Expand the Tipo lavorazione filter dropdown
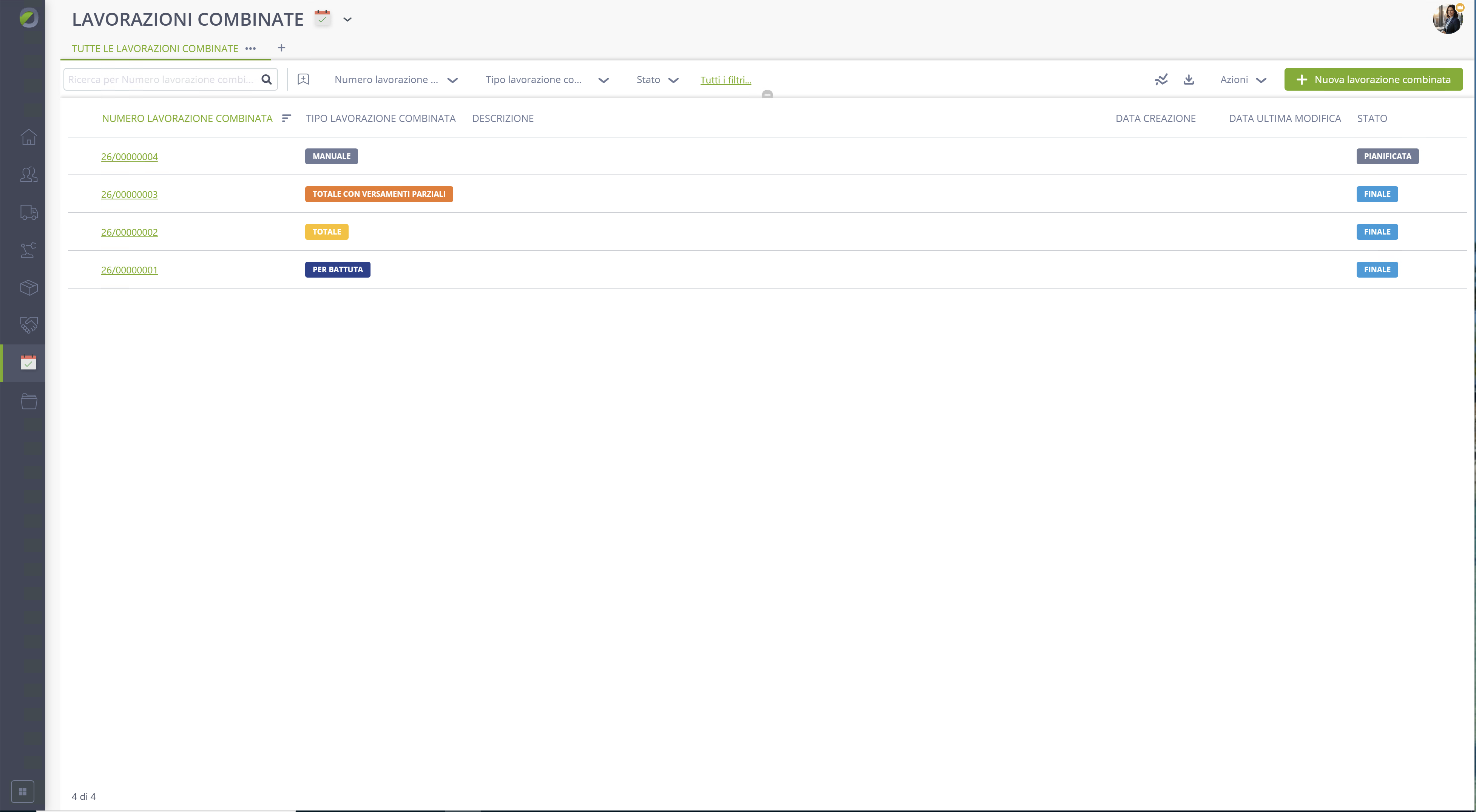The image size is (1476, 812). (547, 80)
